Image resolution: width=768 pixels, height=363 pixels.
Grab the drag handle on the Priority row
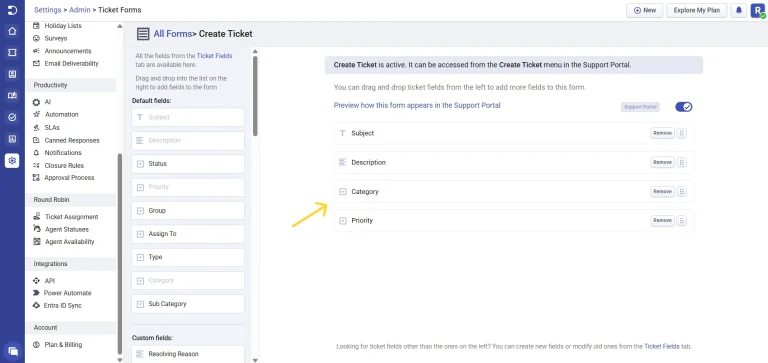pyautogui.click(x=681, y=221)
